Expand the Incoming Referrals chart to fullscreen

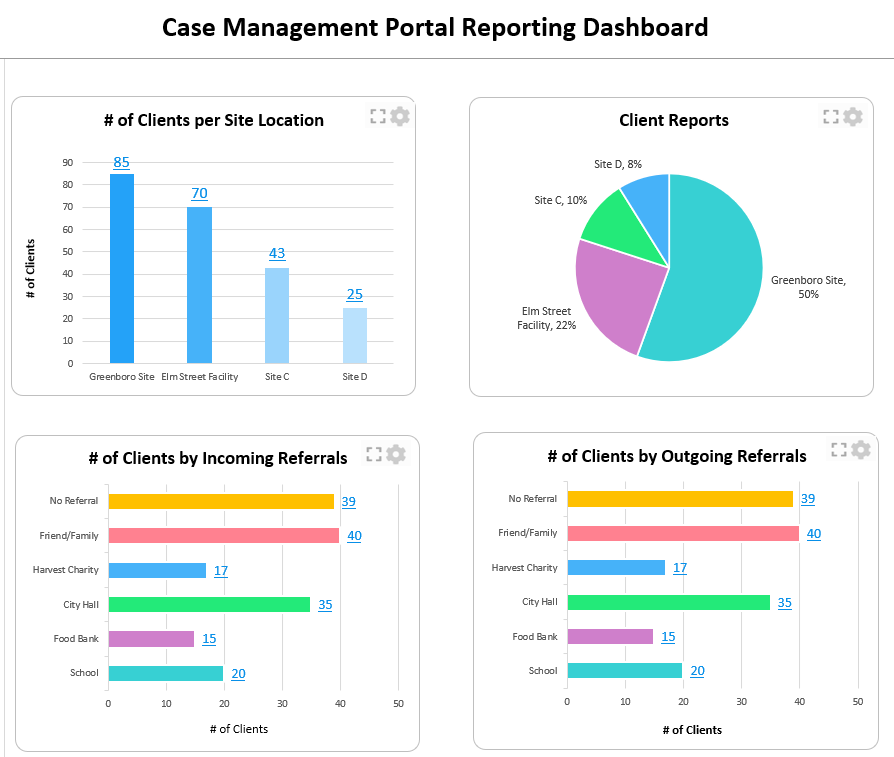click(x=374, y=454)
